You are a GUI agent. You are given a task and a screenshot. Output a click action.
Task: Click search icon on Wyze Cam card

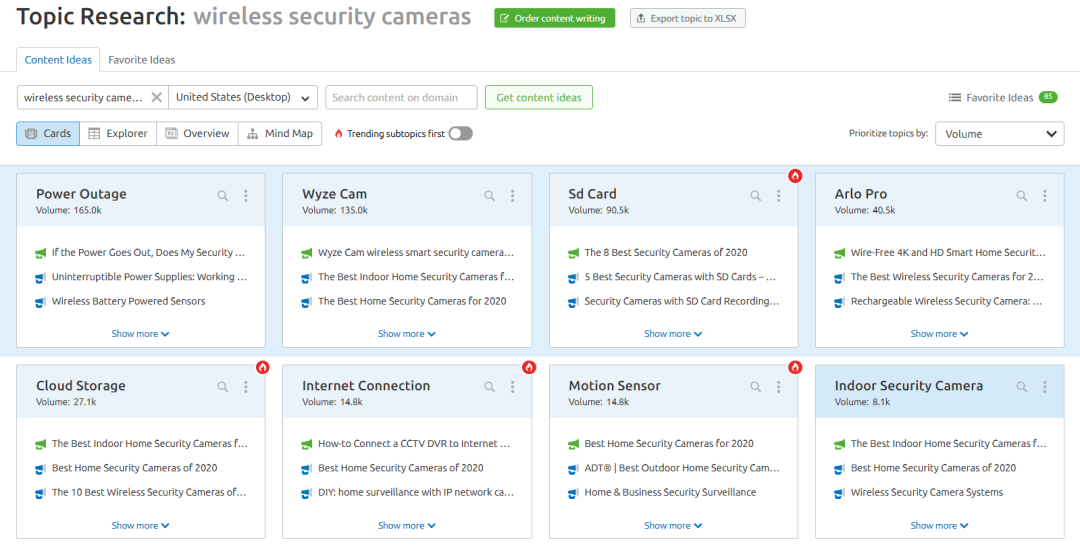(x=489, y=196)
